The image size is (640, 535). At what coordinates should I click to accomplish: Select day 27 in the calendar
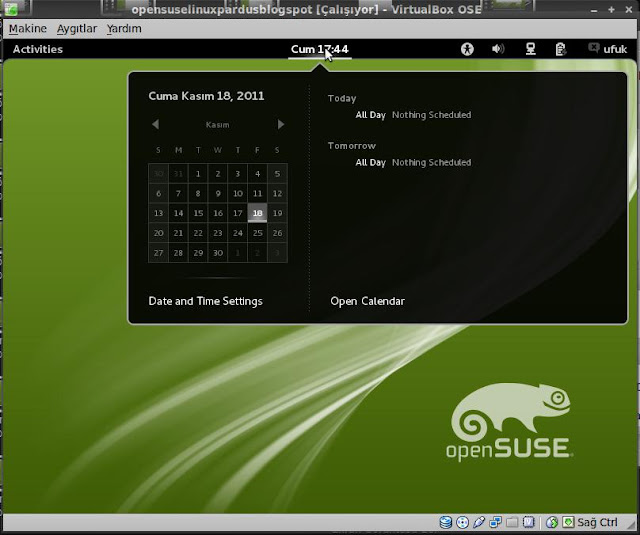tap(158, 253)
